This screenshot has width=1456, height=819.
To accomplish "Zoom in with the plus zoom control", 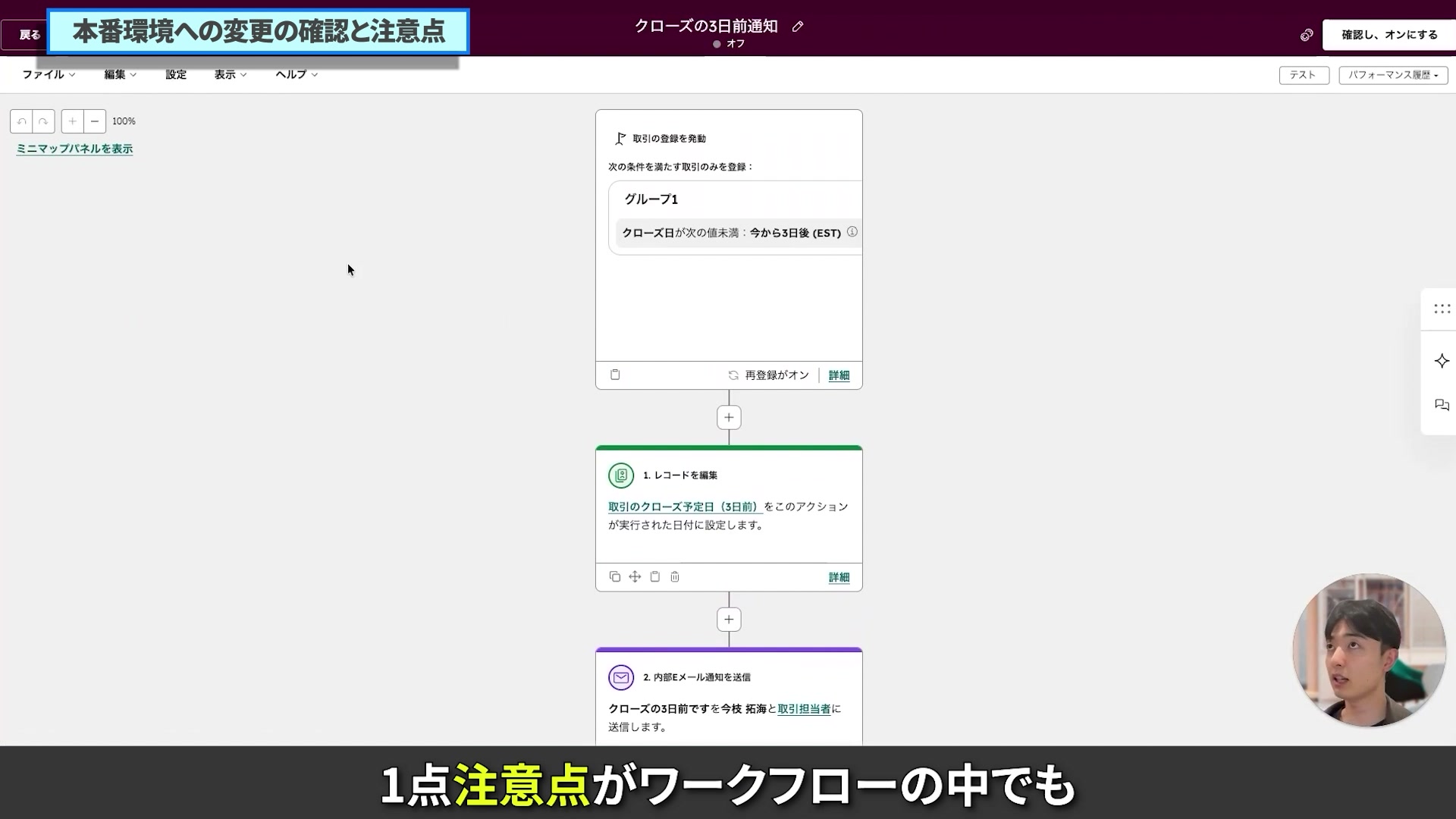I will [72, 121].
